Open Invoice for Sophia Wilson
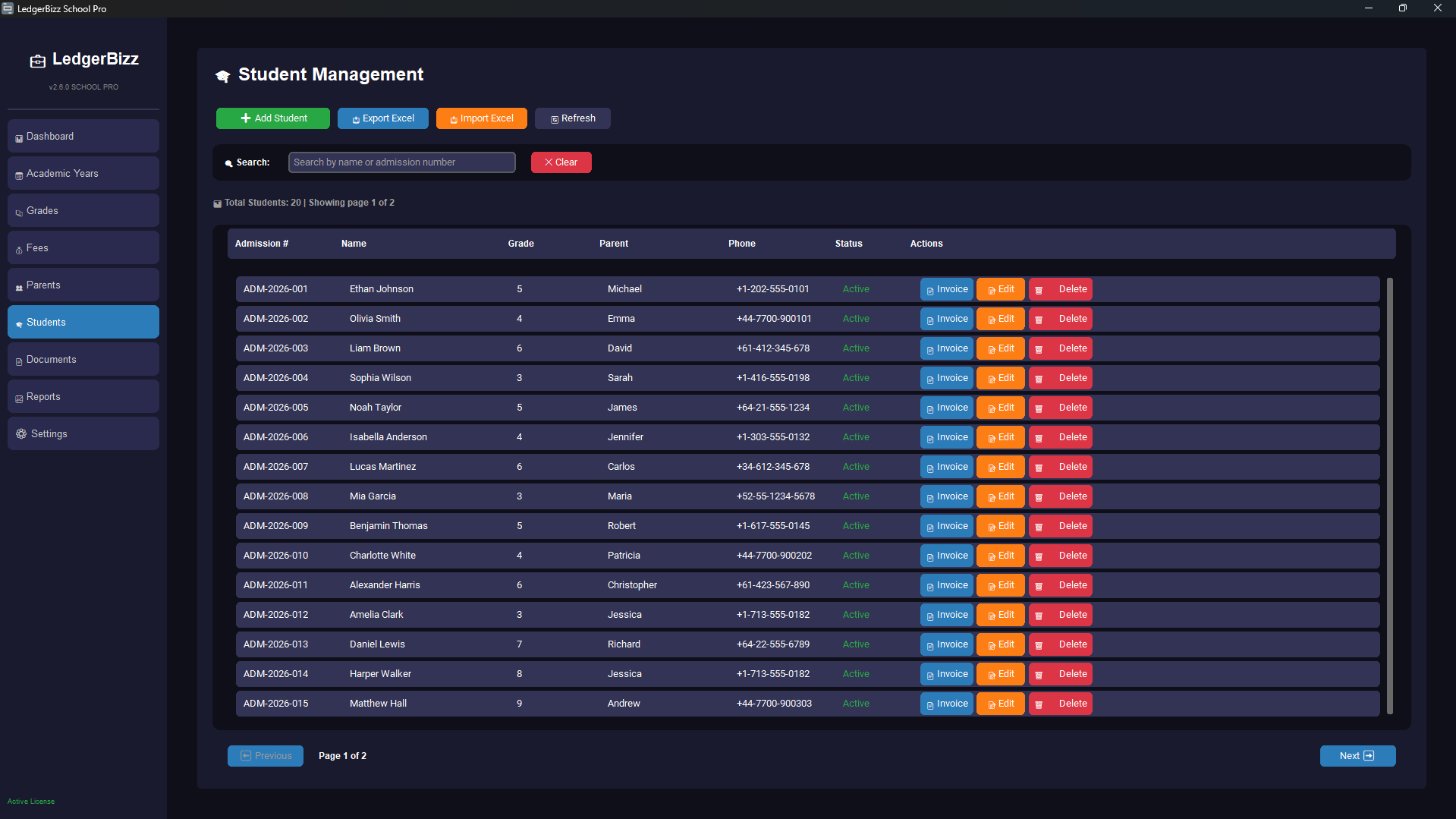1456x819 pixels. 947,378
